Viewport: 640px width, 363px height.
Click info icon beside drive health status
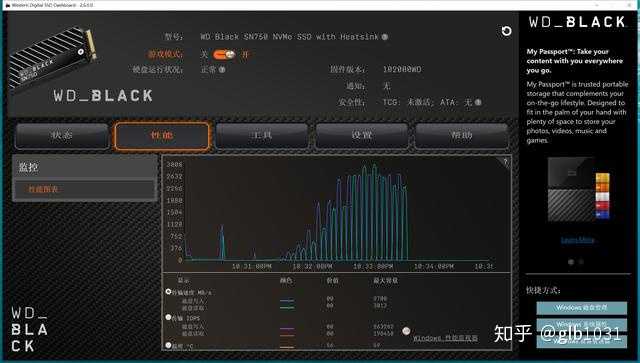click(x=222, y=69)
